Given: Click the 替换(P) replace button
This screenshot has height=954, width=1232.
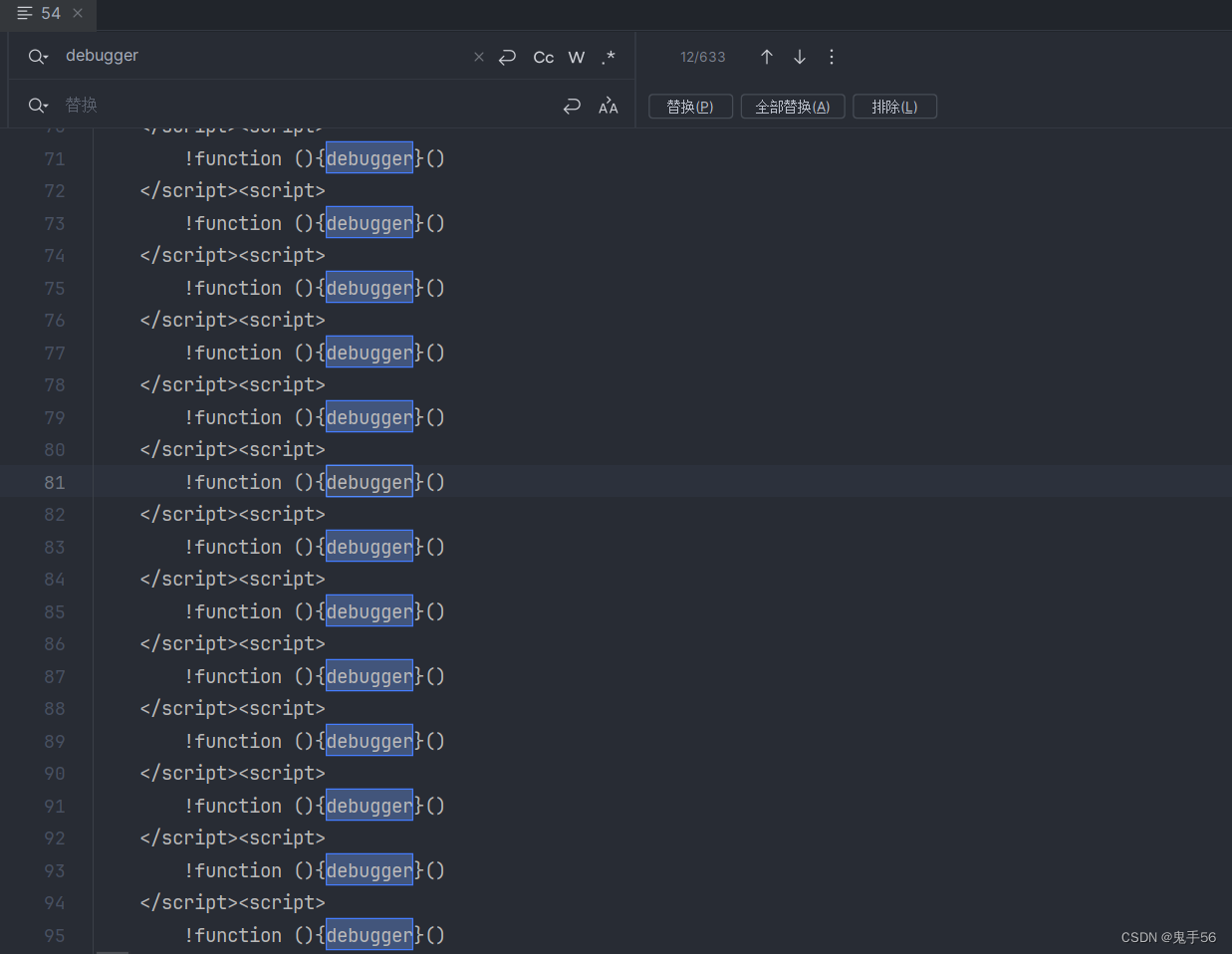Looking at the screenshot, I should [690, 107].
